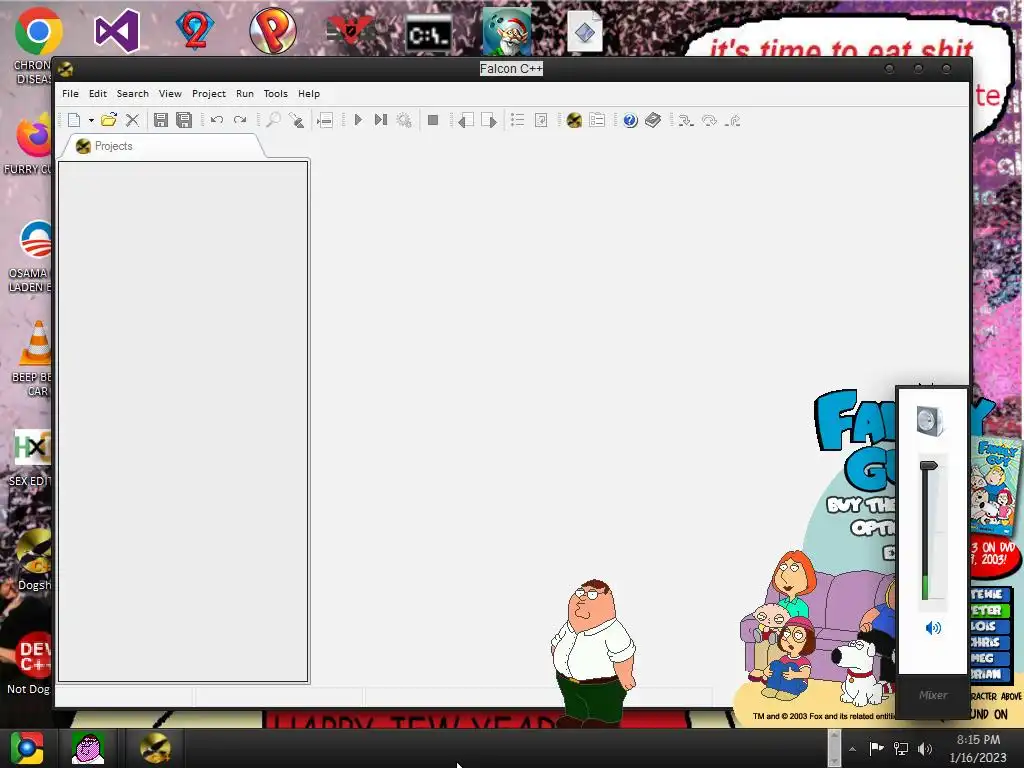Image resolution: width=1024 pixels, height=768 pixels.
Task: Click the bullet list toolbar icon
Action: [x=517, y=120]
